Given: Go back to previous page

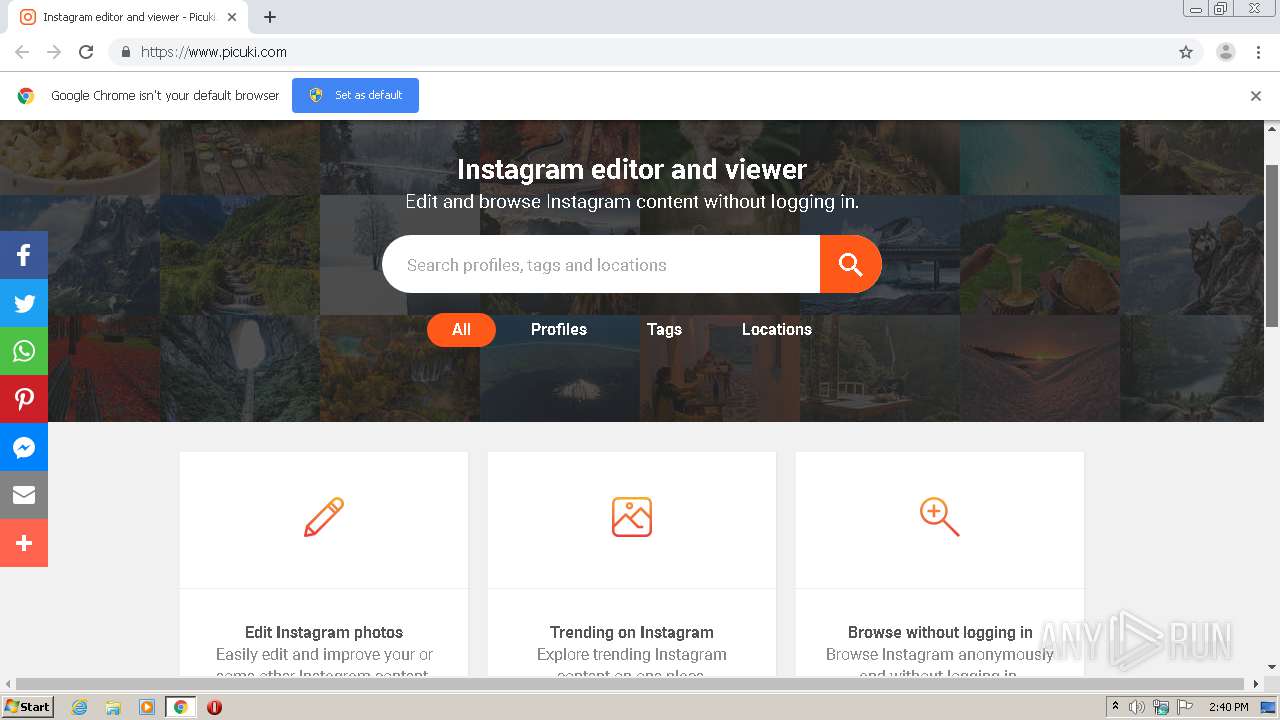Looking at the screenshot, I should (22, 52).
